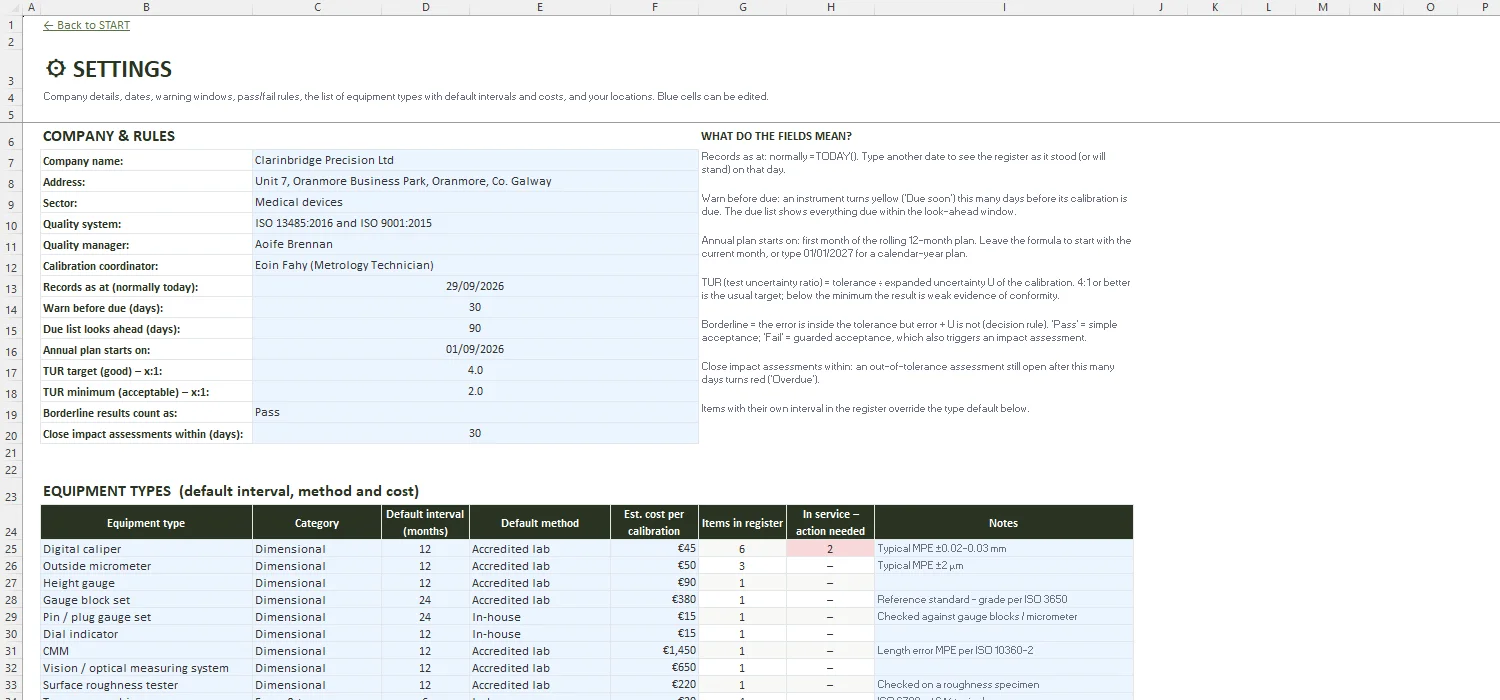
Task: Select column header P
Action: [1485, 7]
